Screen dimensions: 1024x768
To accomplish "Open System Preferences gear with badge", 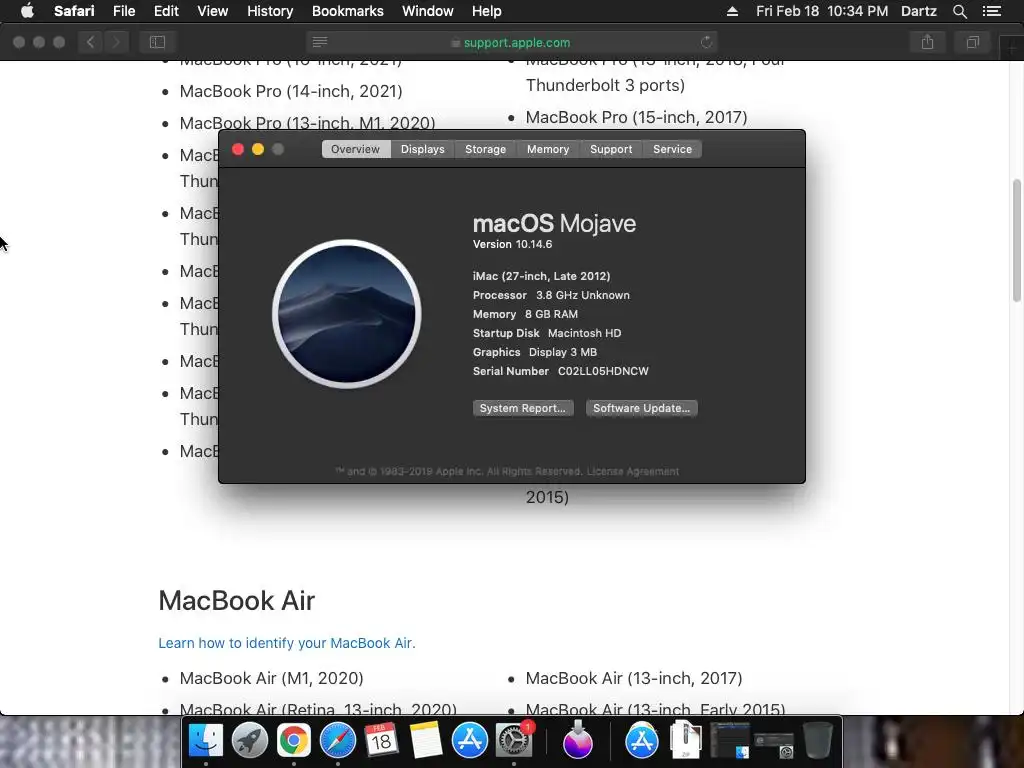I will (515, 741).
